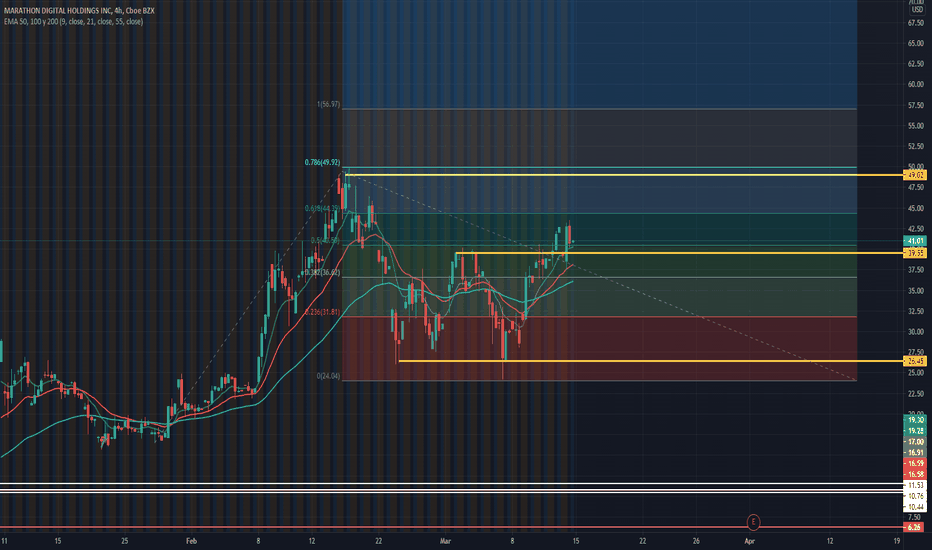Click the yellow 39.55 price label
Image resolution: width=932 pixels, height=550 pixels.
point(914,253)
